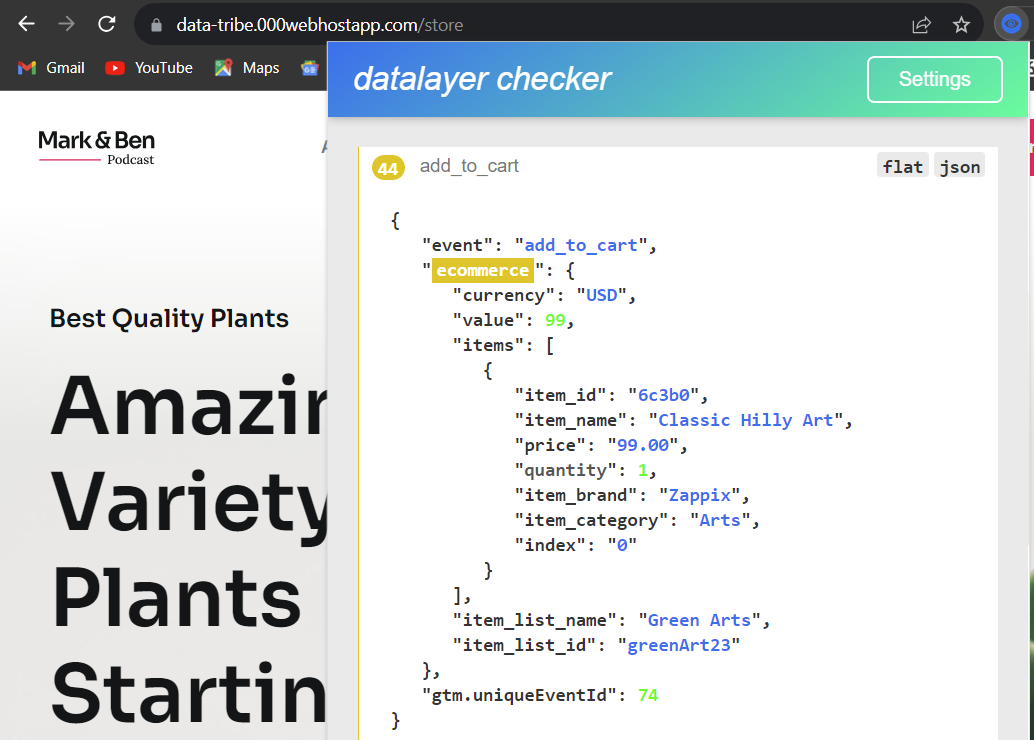This screenshot has width=1034, height=740.
Task: Click the address bar URL
Action: pos(320,25)
